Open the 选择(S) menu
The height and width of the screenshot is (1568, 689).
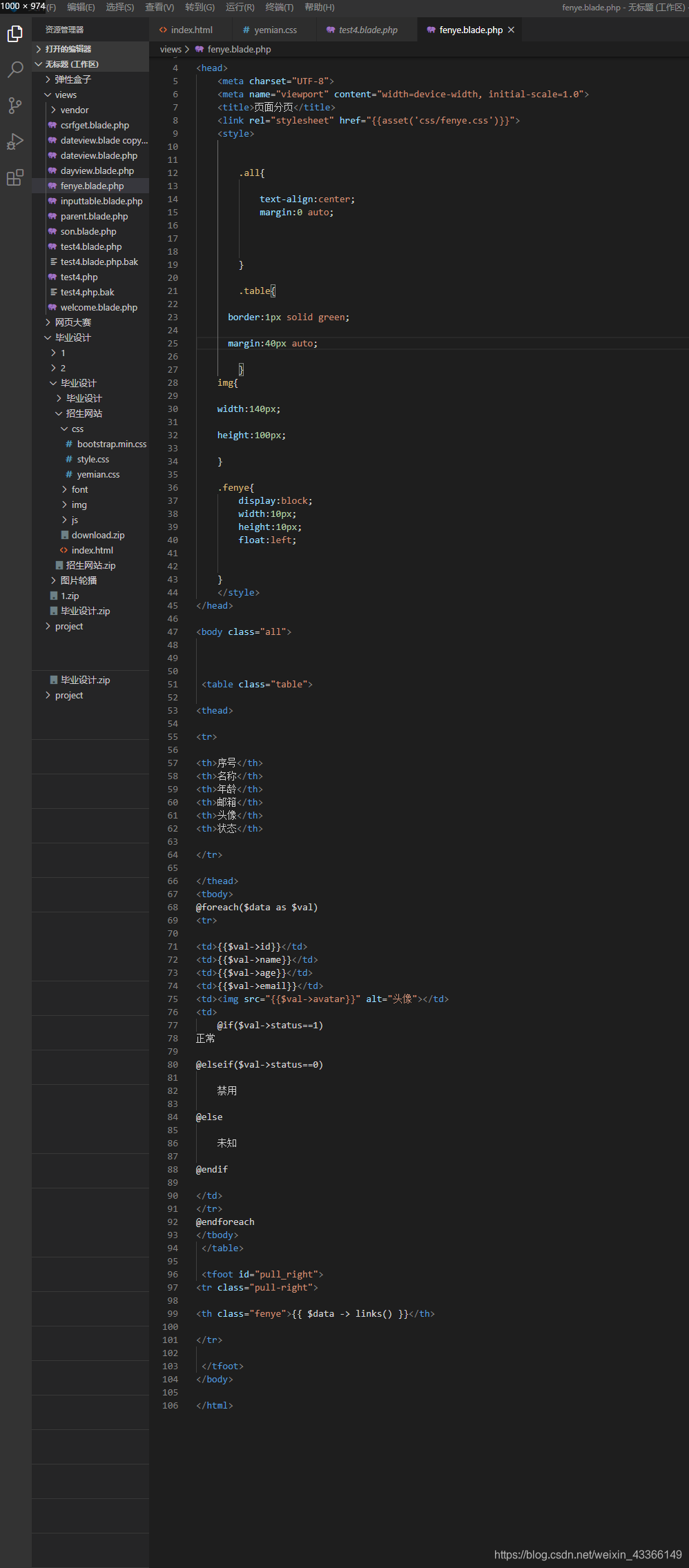coord(120,7)
